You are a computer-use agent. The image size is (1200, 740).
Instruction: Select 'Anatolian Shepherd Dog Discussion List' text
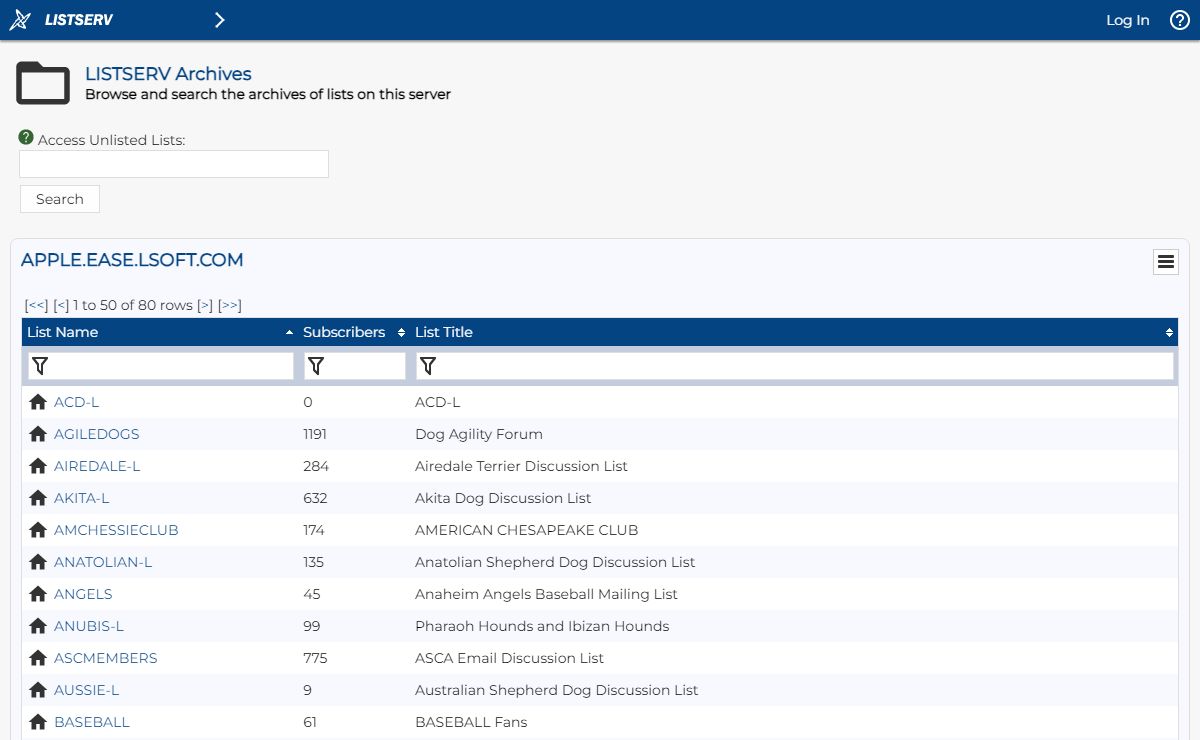pyautogui.click(x=555, y=562)
